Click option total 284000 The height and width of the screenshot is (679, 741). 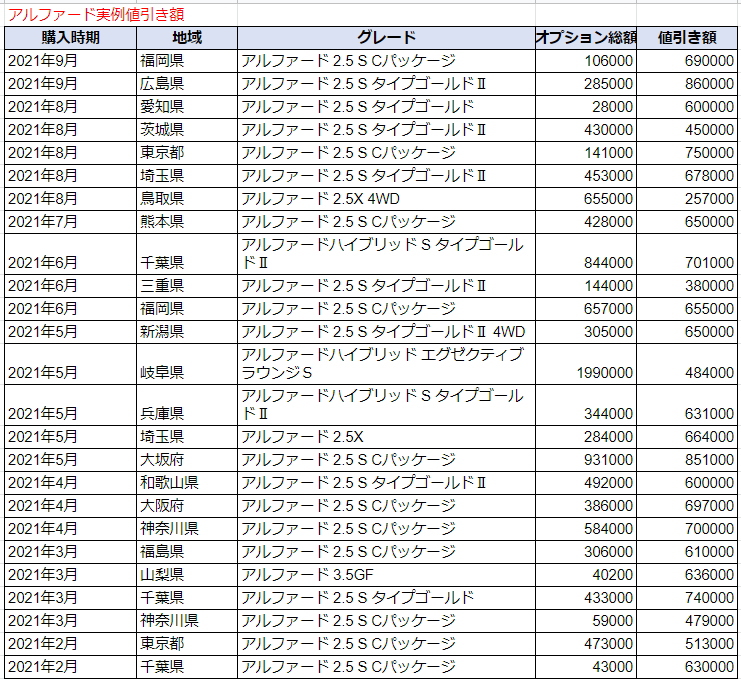[x=586, y=437]
